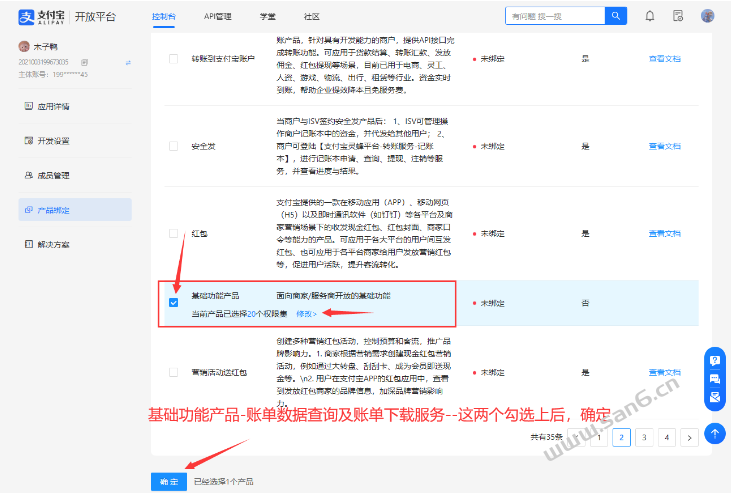
Task: Click the copy icon beside app ID 2021003199673035
Action: (84, 62)
